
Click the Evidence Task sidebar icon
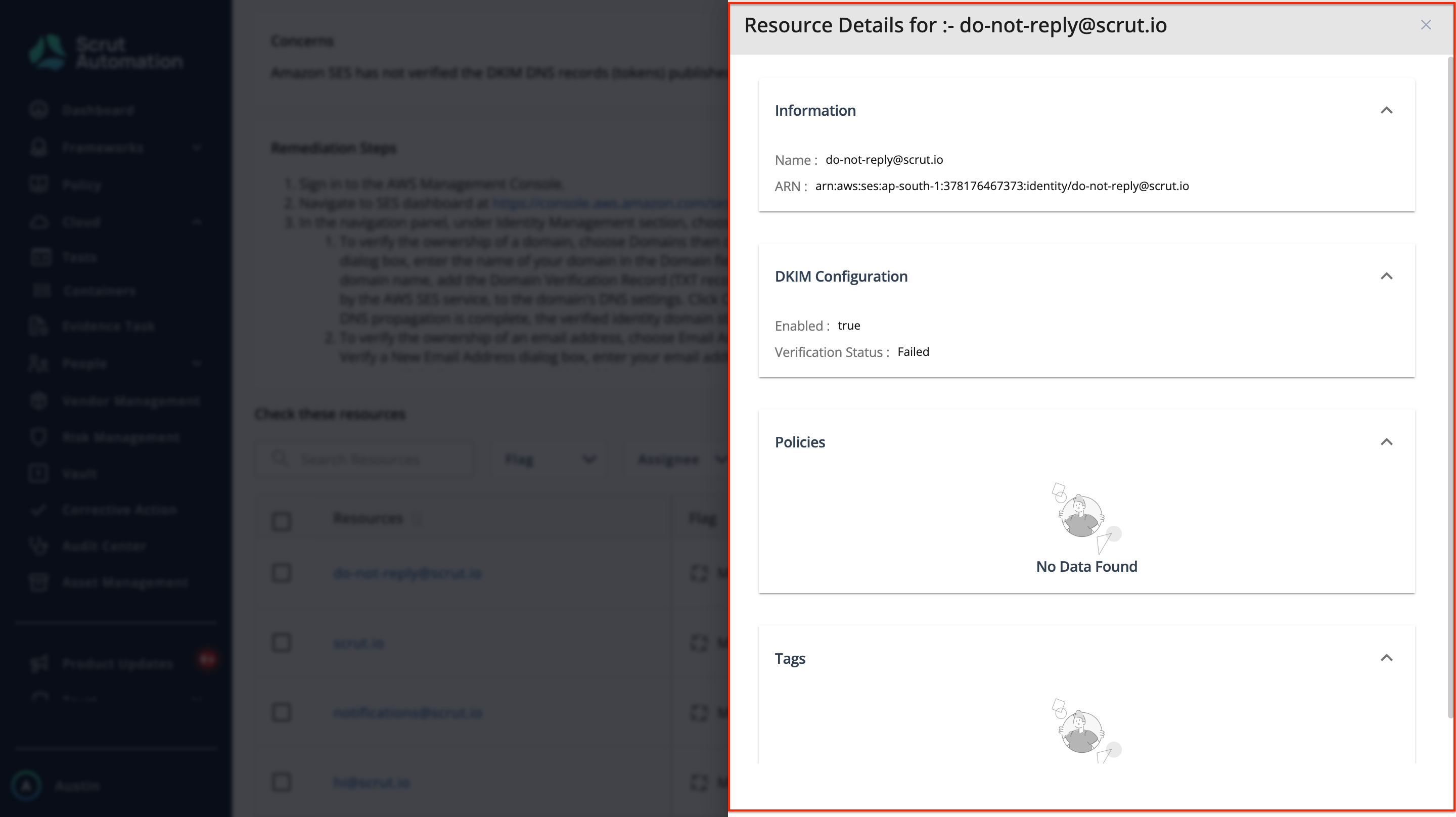click(39, 326)
